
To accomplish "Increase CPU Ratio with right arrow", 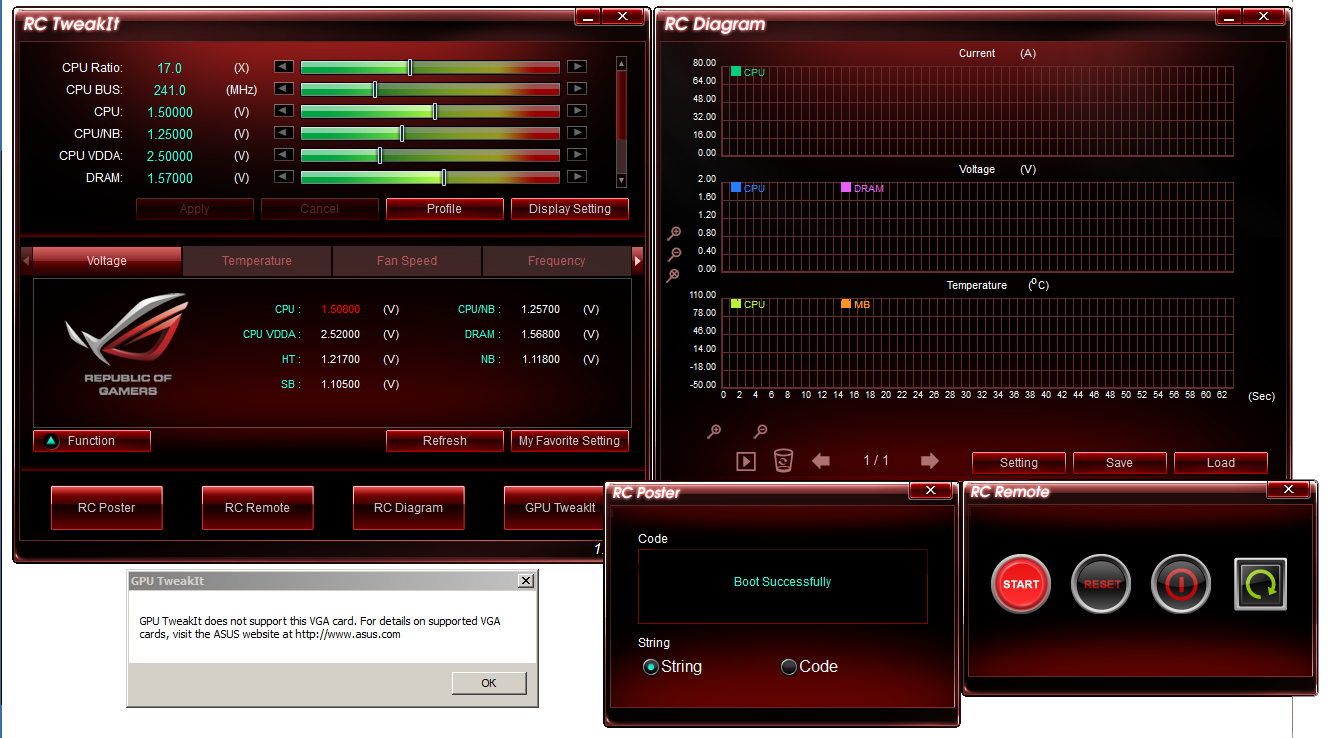I will (x=577, y=67).
